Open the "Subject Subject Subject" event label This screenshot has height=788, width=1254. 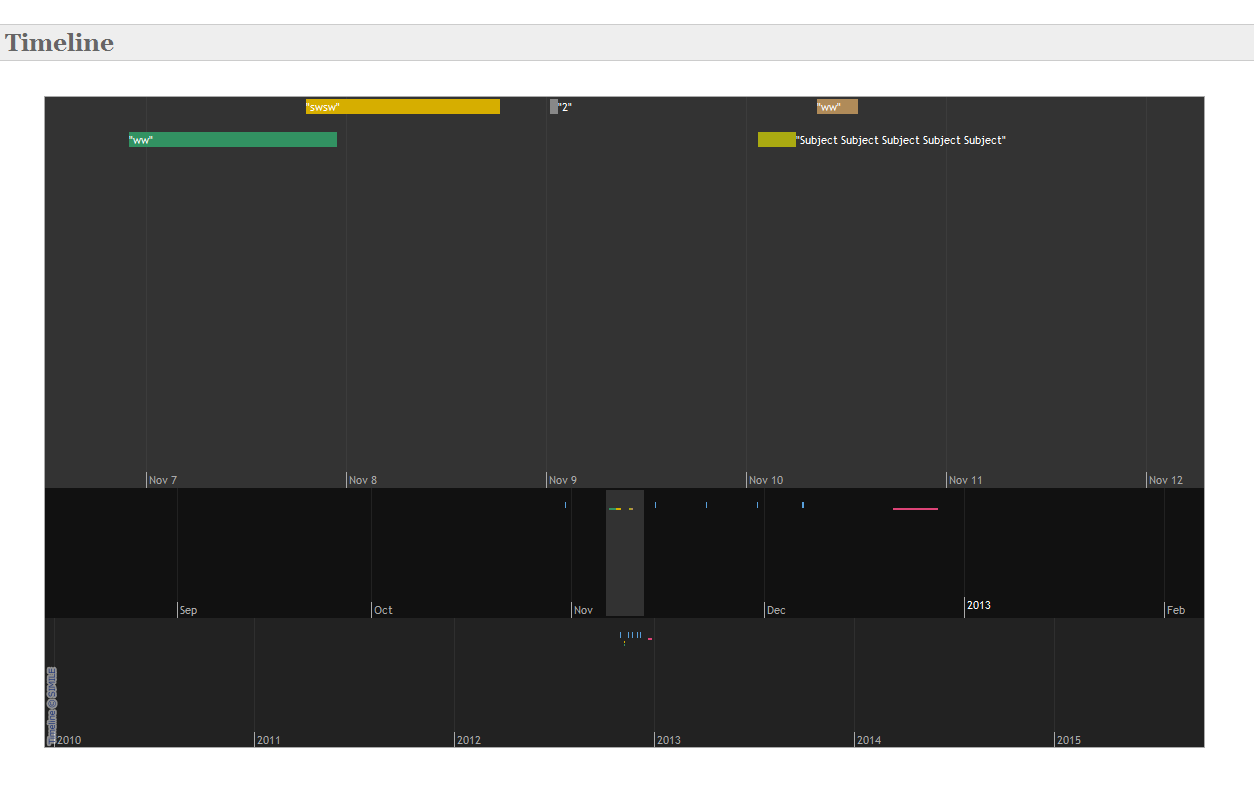pyautogui.click(x=901, y=141)
